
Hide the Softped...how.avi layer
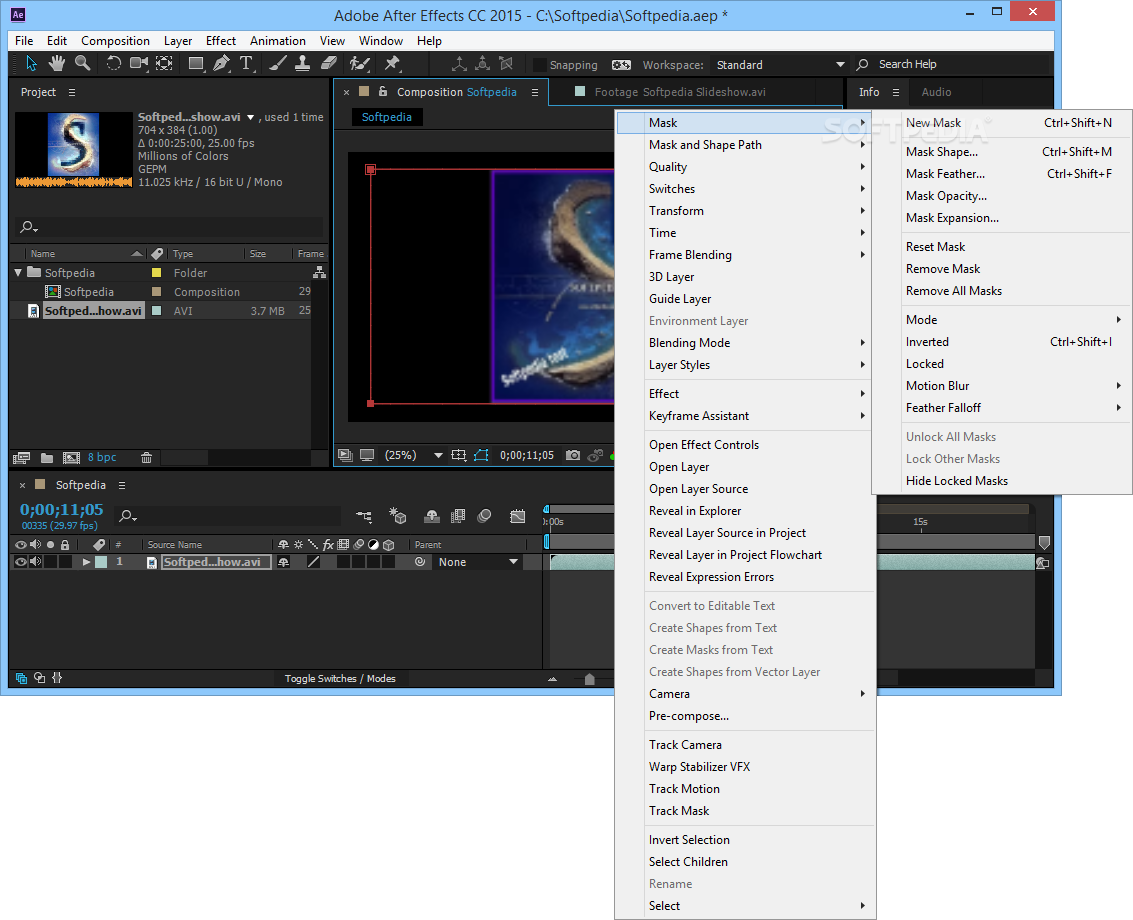pyautogui.click(x=20, y=561)
